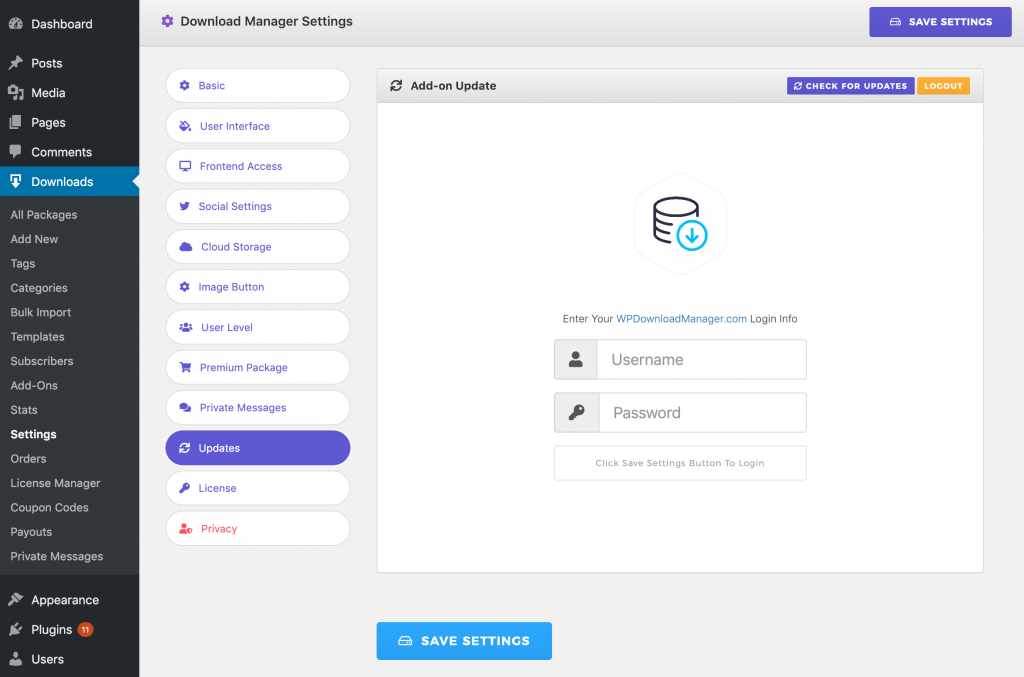Click the Add-on Update sync icon
1024x677 pixels.
(396, 86)
